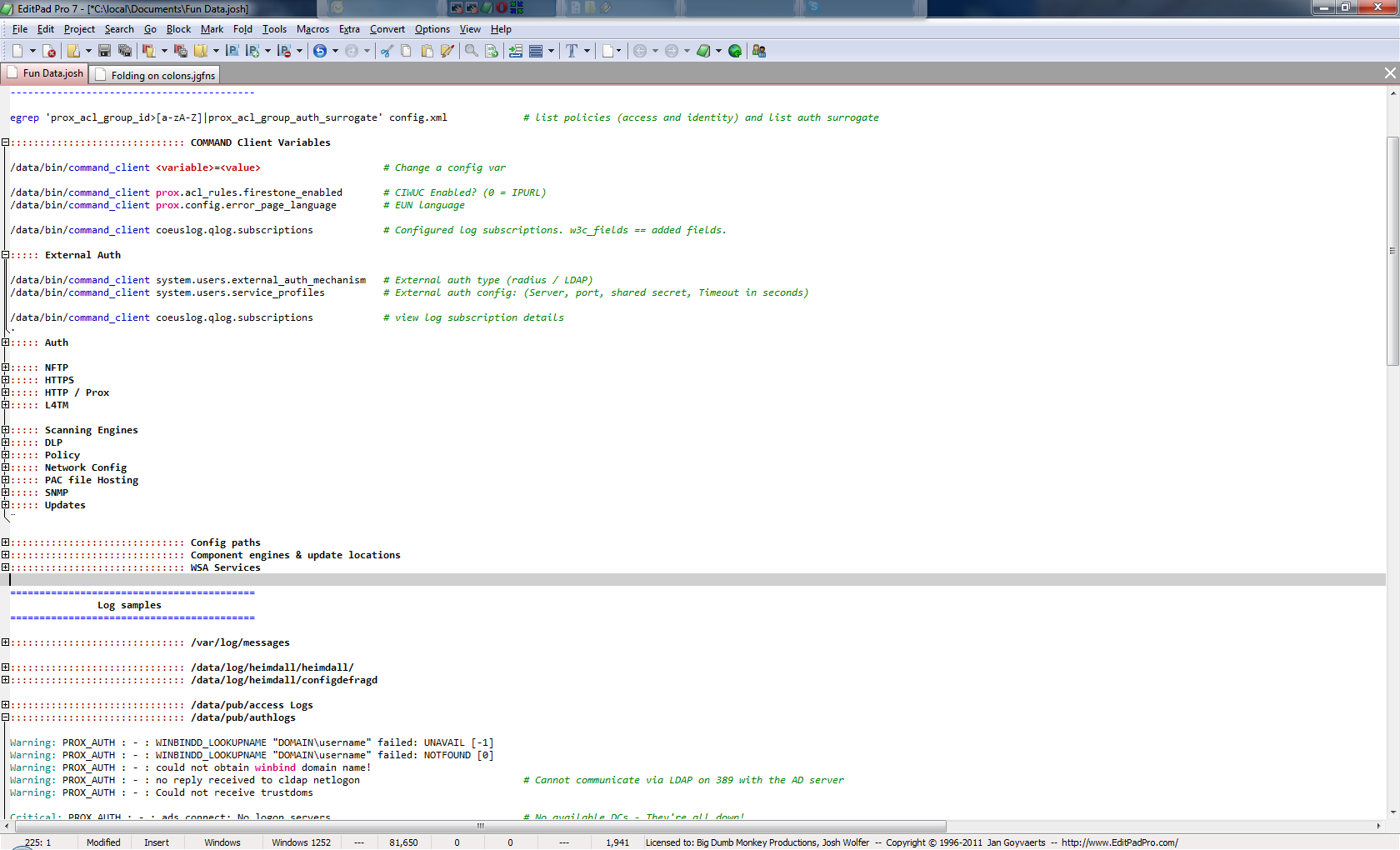Click the Cut scissors icon
Screen dimensions: 1400x850
pyautogui.click(x=387, y=51)
